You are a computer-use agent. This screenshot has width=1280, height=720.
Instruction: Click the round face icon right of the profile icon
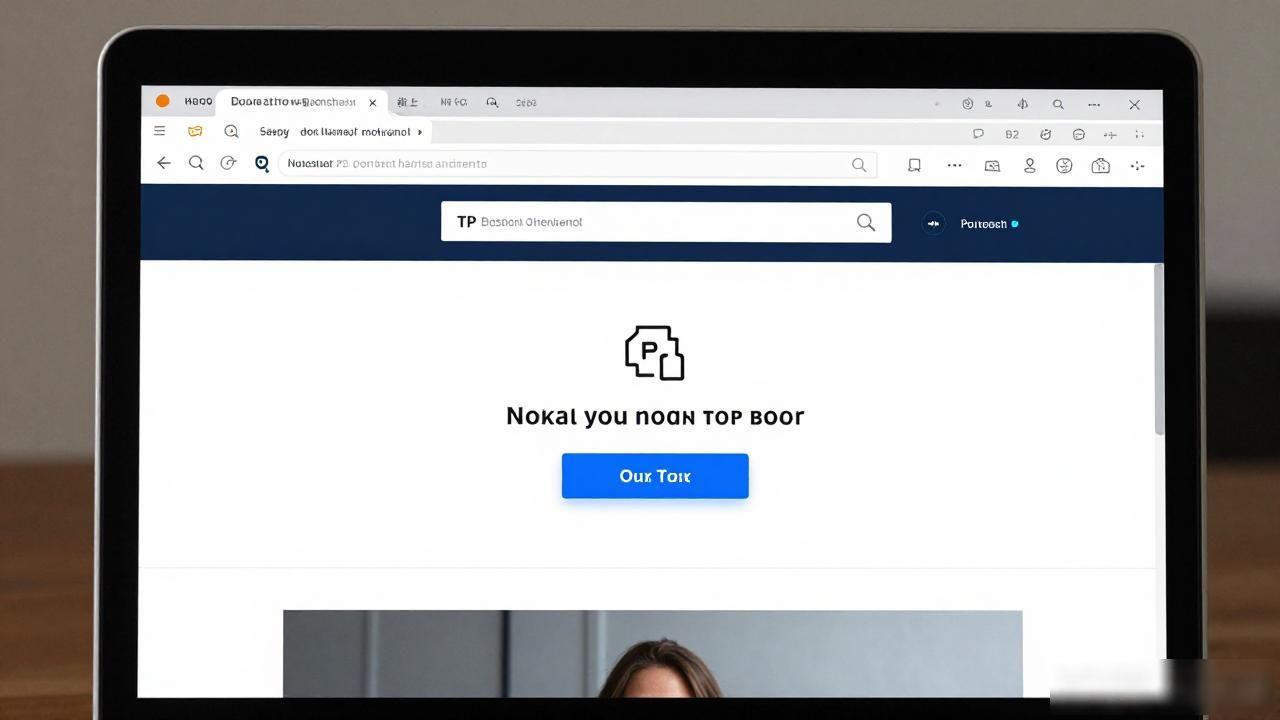[x=1064, y=166]
